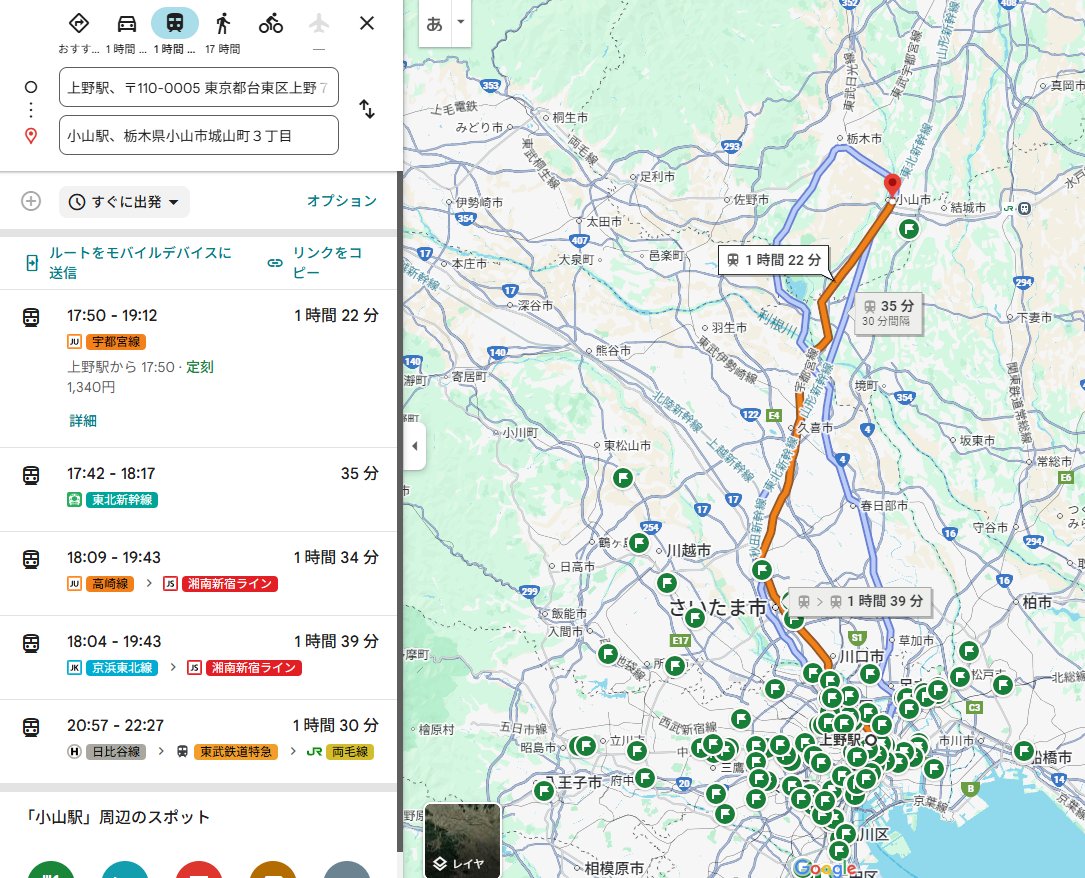The height and width of the screenshot is (878, 1085).
Task: Click the red destination pin at 小山市
Action: tap(893, 185)
